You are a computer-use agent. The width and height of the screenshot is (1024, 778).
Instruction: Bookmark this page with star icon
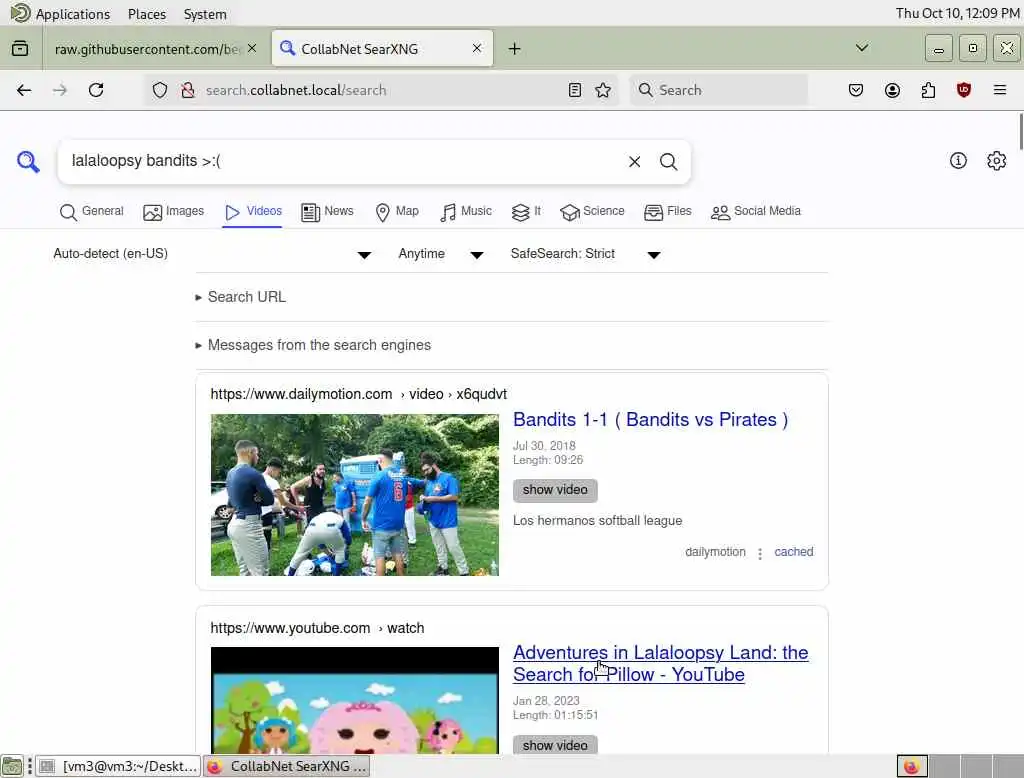(603, 90)
